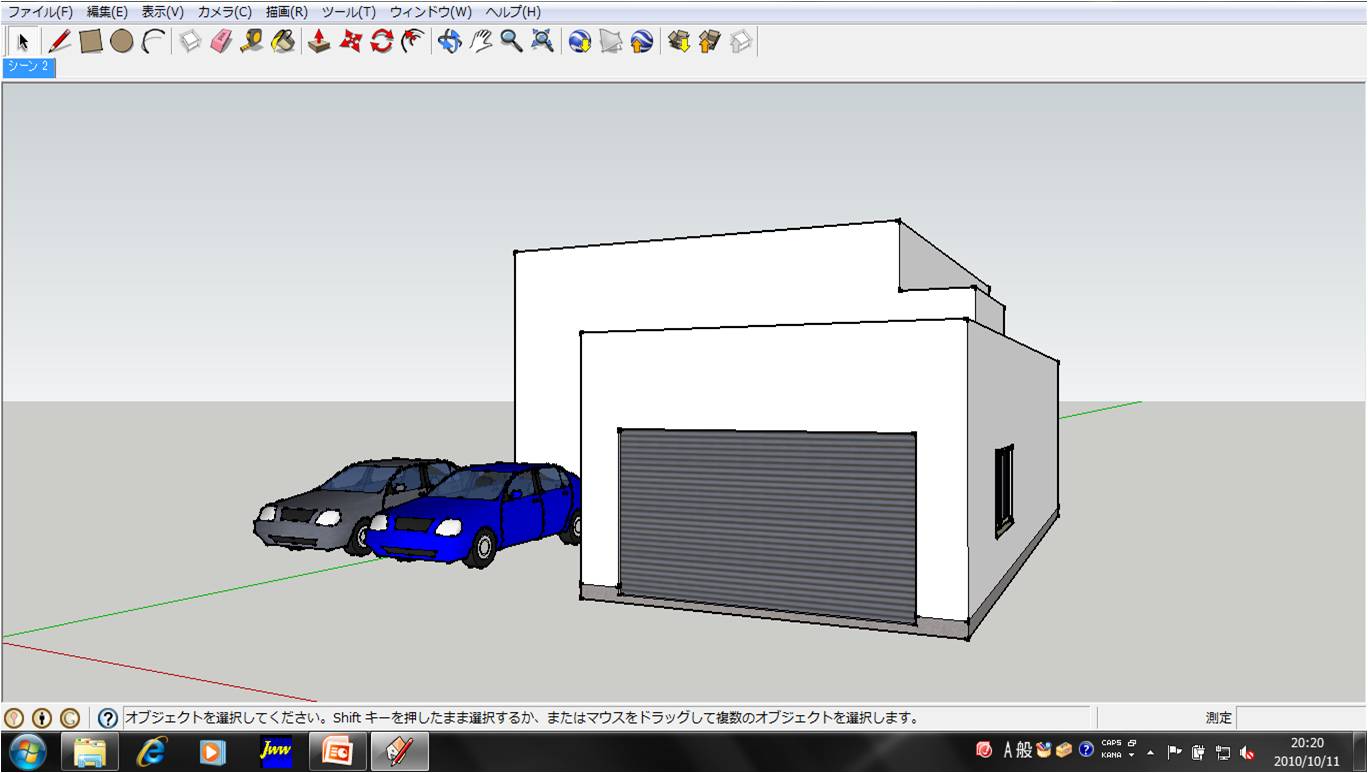Activate the Paint Bucket tool
Screen dimensions: 1368x773
pos(283,41)
